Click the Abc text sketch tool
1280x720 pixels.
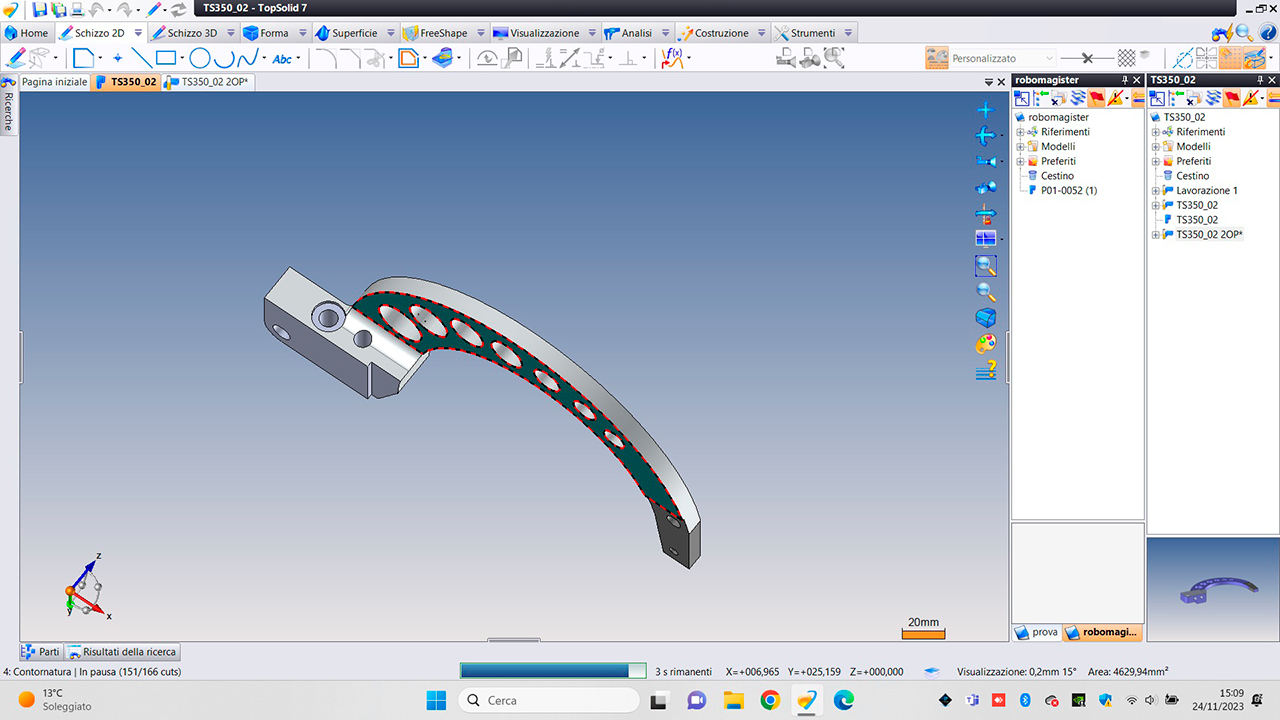tap(282, 59)
